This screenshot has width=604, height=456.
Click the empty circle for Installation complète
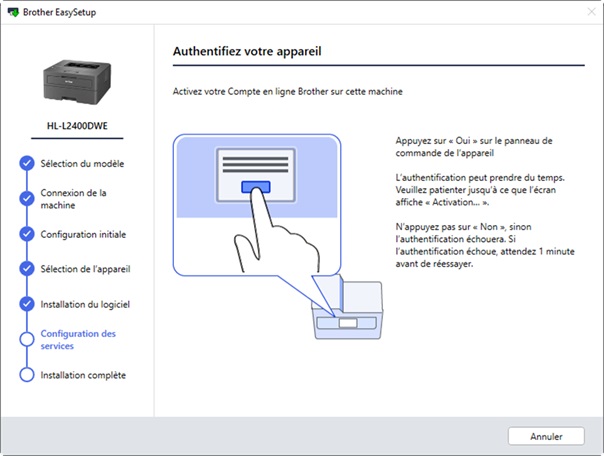tap(27, 374)
